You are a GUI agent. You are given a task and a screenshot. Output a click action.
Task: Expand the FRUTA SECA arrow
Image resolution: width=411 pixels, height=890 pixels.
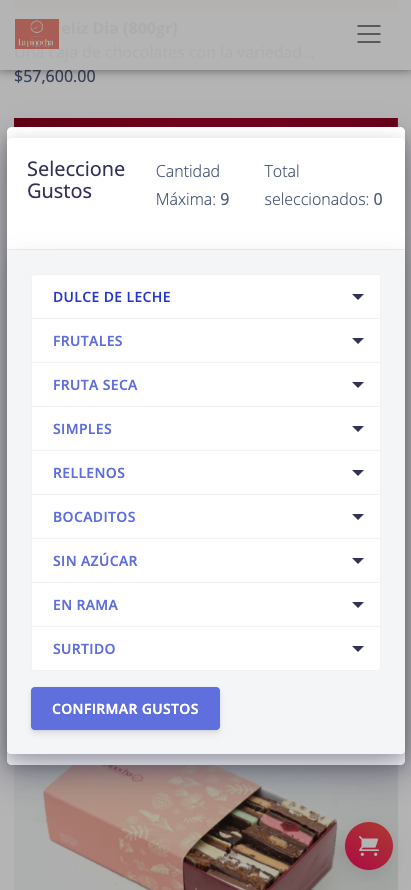coord(358,385)
